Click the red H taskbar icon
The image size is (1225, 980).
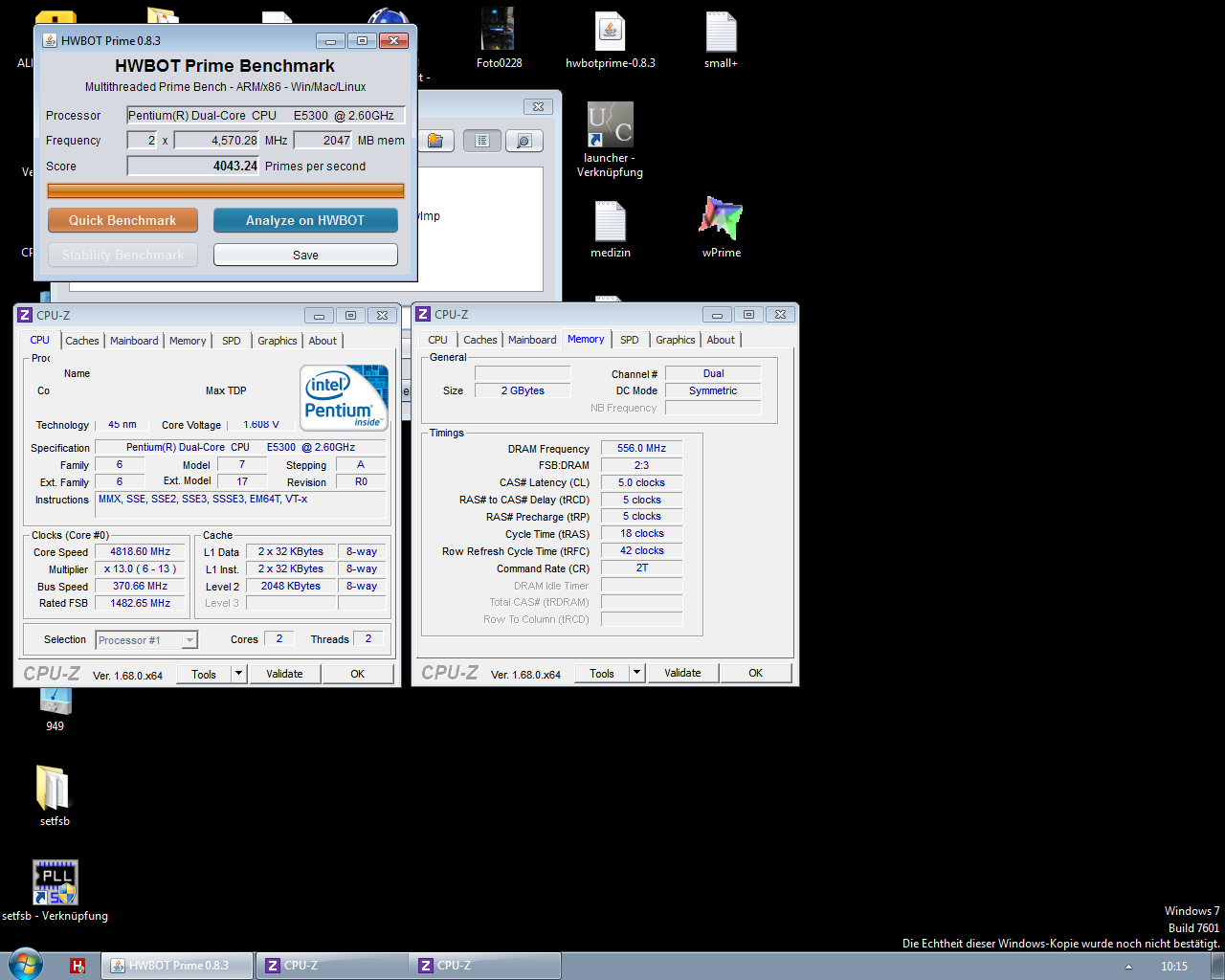point(78,966)
